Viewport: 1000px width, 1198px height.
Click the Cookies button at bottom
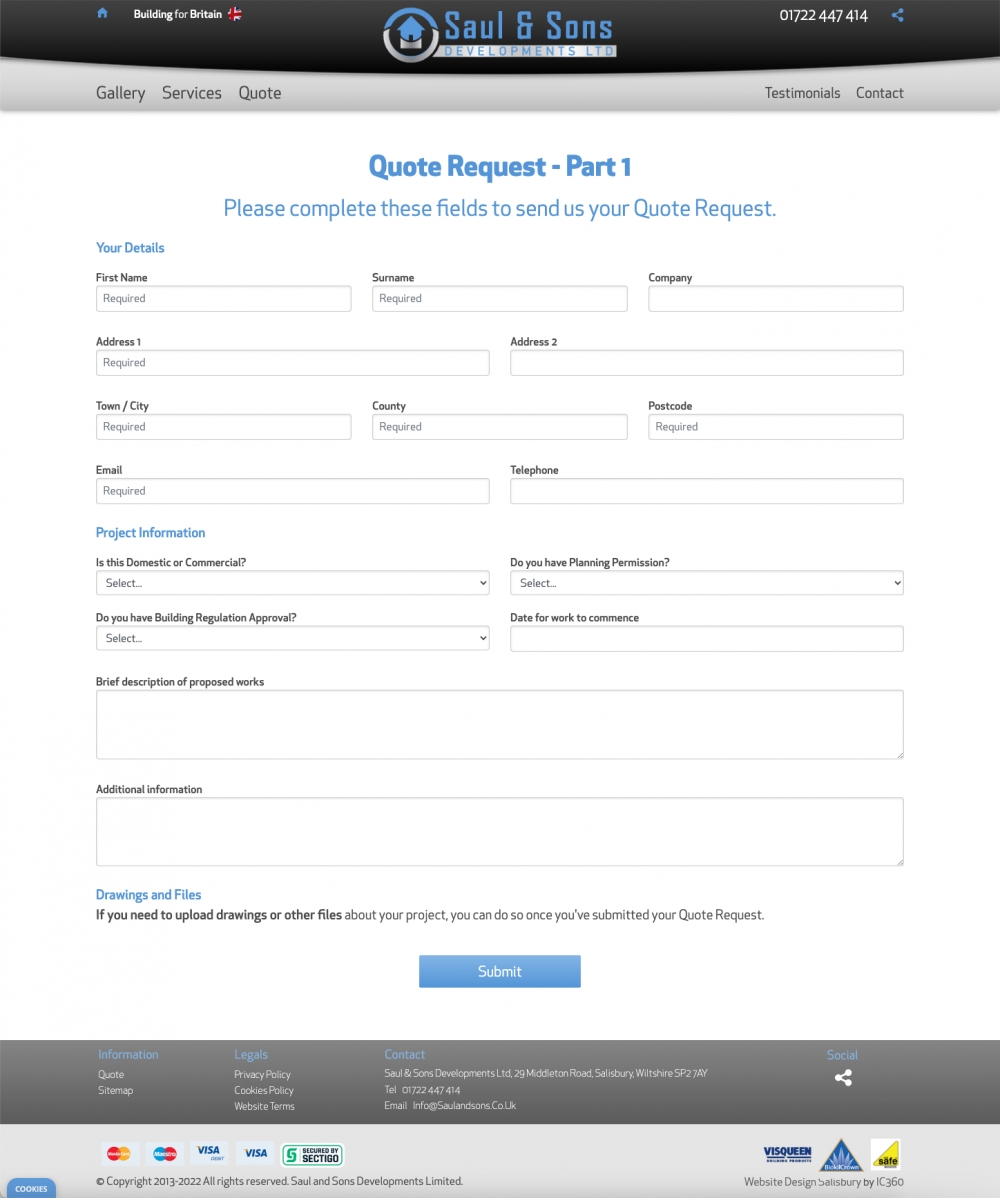pos(31,1189)
